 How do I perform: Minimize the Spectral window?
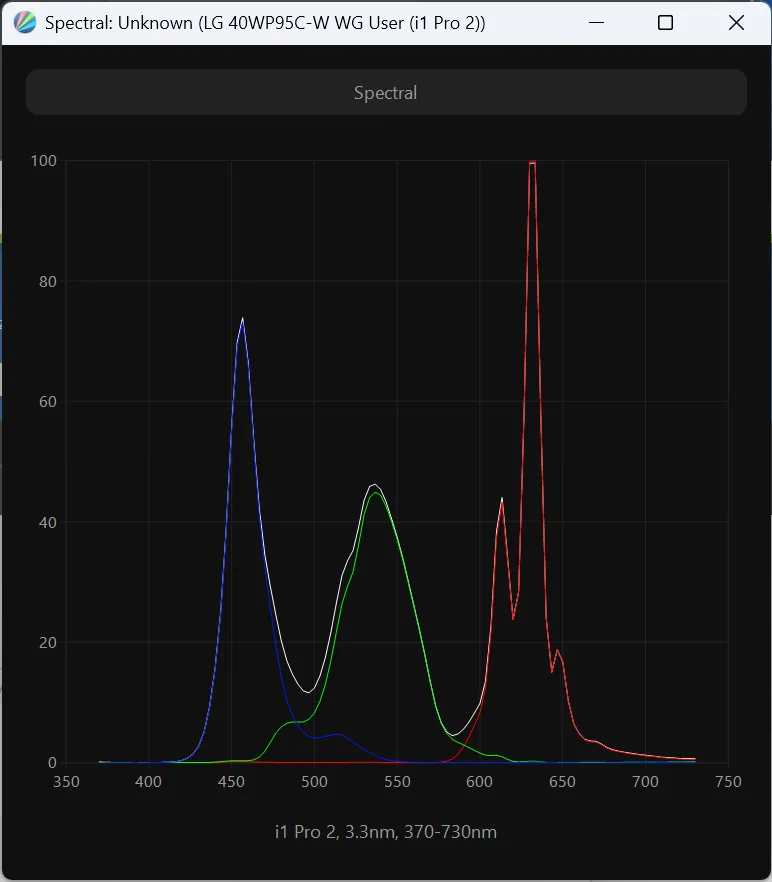(597, 23)
